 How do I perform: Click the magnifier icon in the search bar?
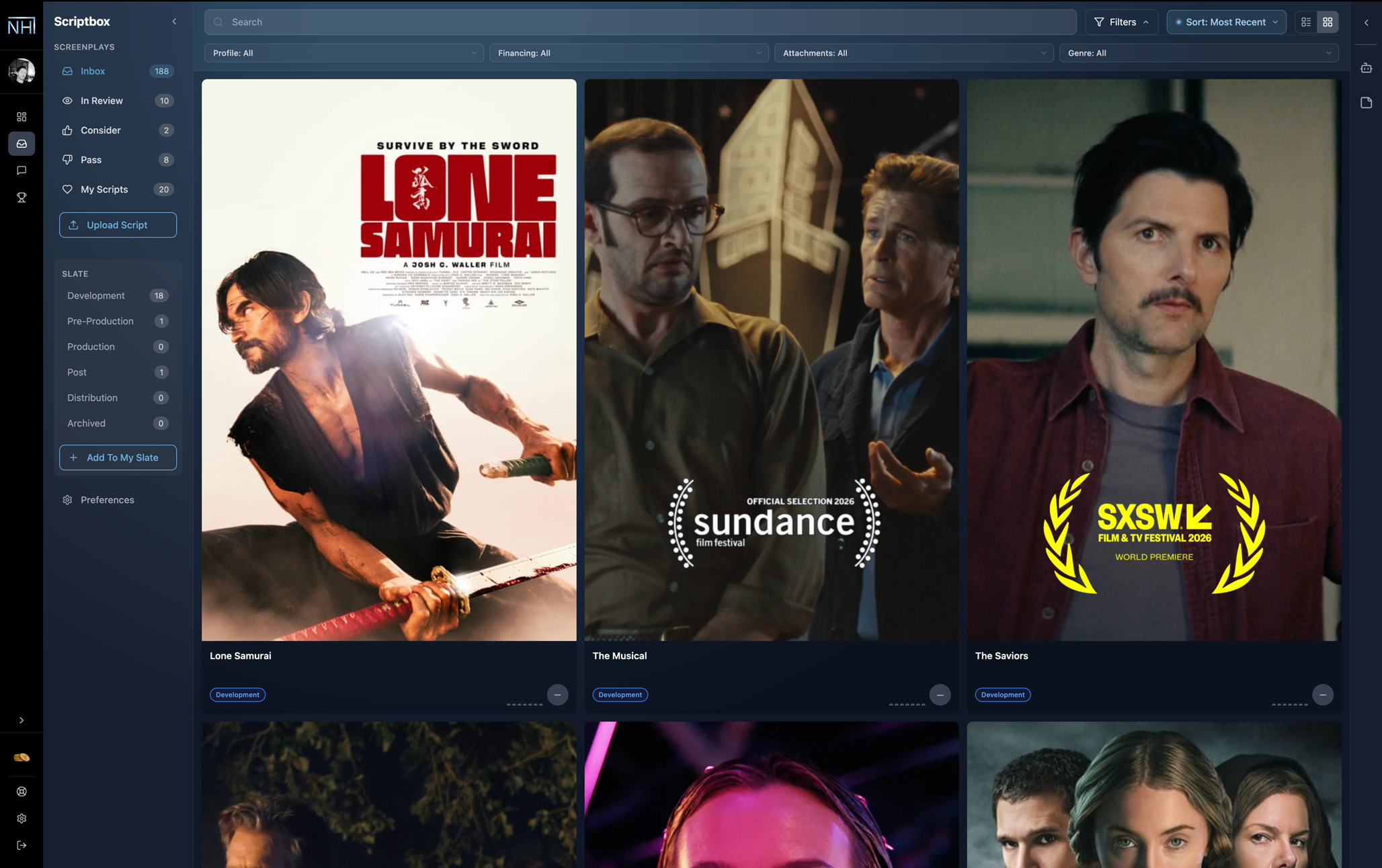pyautogui.click(x=218, y=22)
